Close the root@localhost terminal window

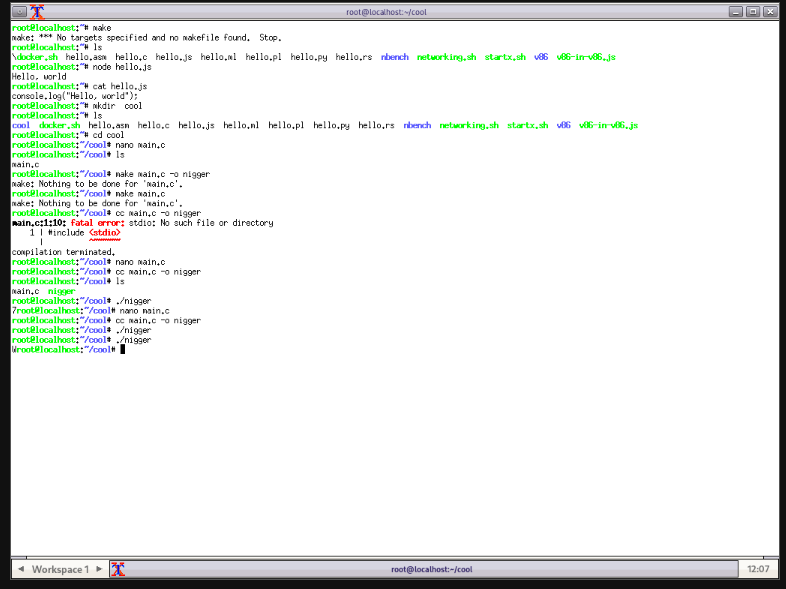point(768,12)
